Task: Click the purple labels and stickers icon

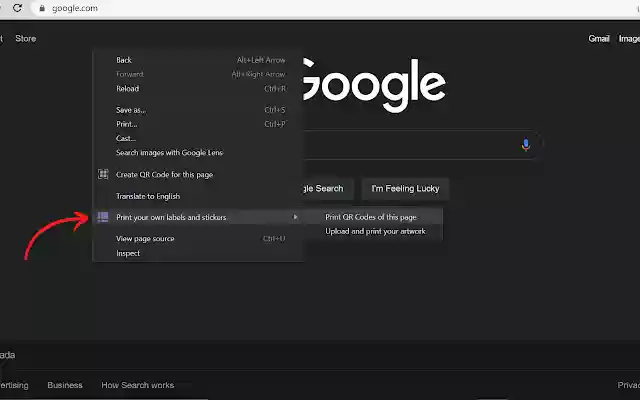Action: tap(103, 217)
